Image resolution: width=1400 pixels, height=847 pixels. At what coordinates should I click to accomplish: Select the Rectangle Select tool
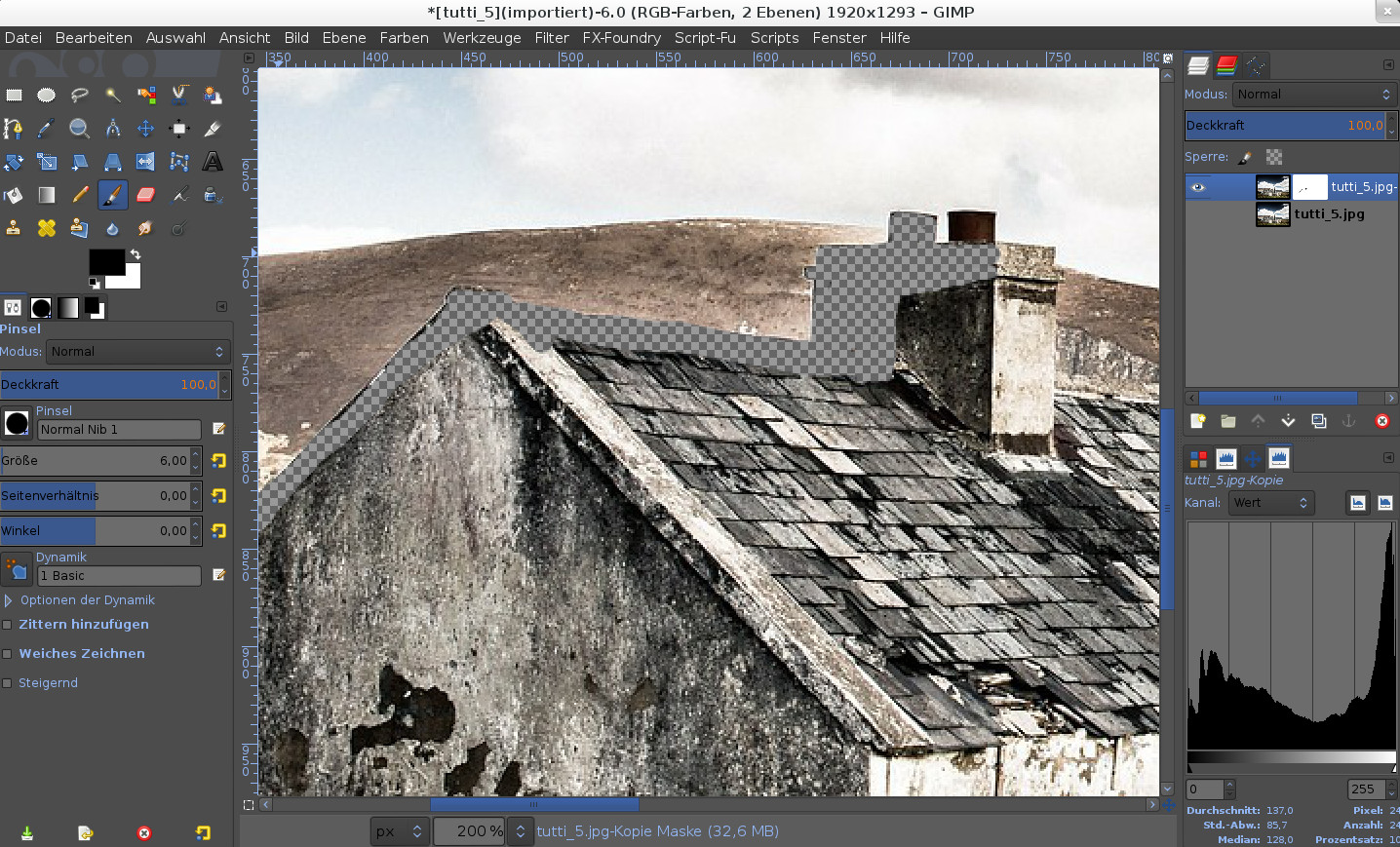click(x=14, y=96)
